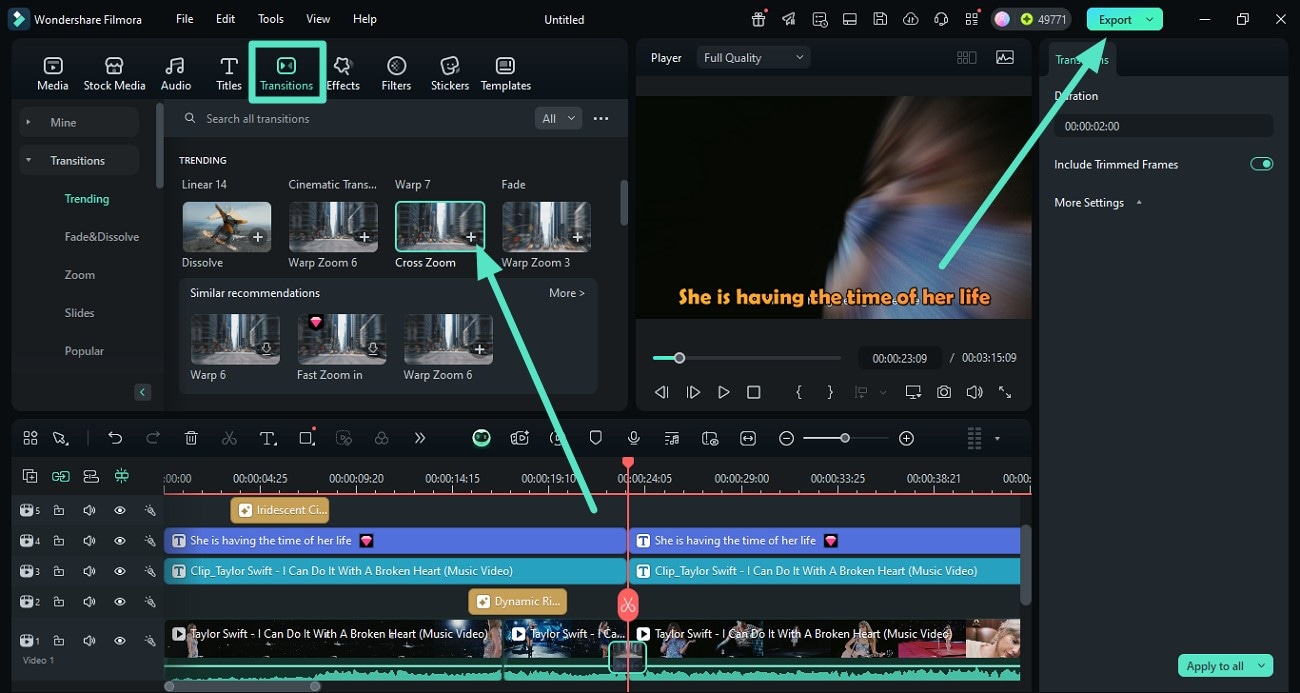
Task: Switch to the Titles tab
Action: [229, 74]
